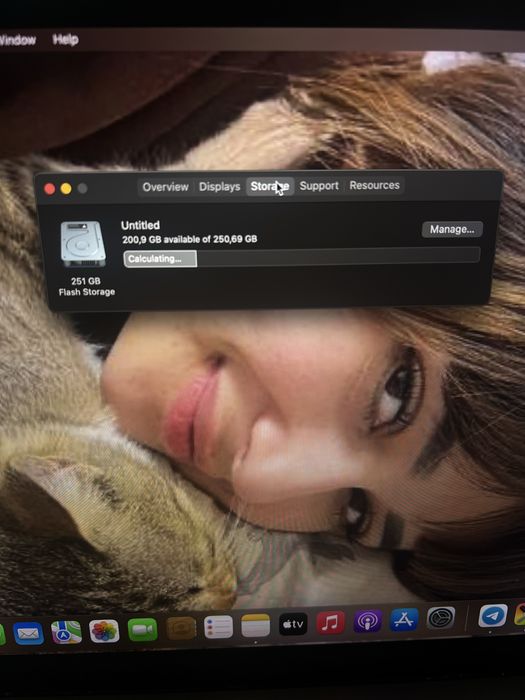Launch the Music app from the Dock
This screenshot has height=700, width=525.
(x=330, y=623)
